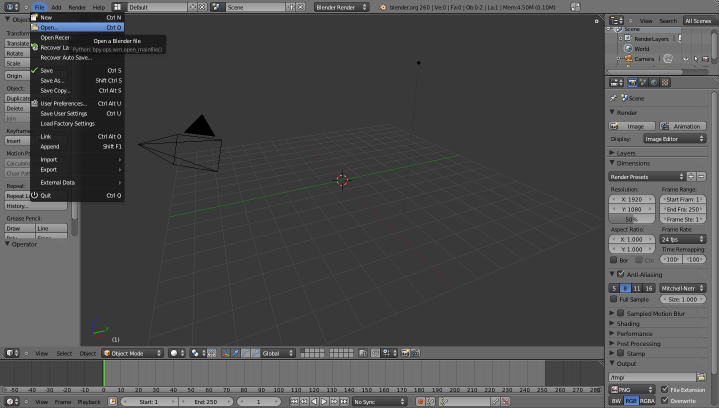Toggle the Camera visibility eye in Outliner
Screen dimensions: 719x408
point(686,59)
